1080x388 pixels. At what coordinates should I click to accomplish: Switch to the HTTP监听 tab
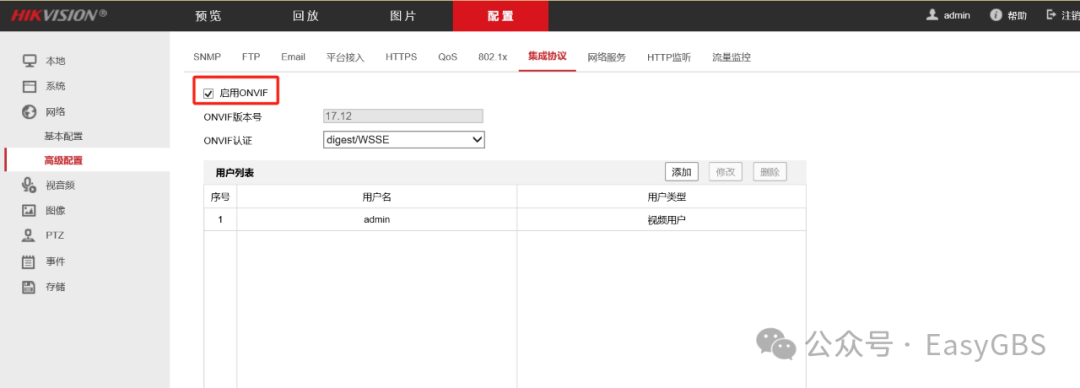pos(669,57)
